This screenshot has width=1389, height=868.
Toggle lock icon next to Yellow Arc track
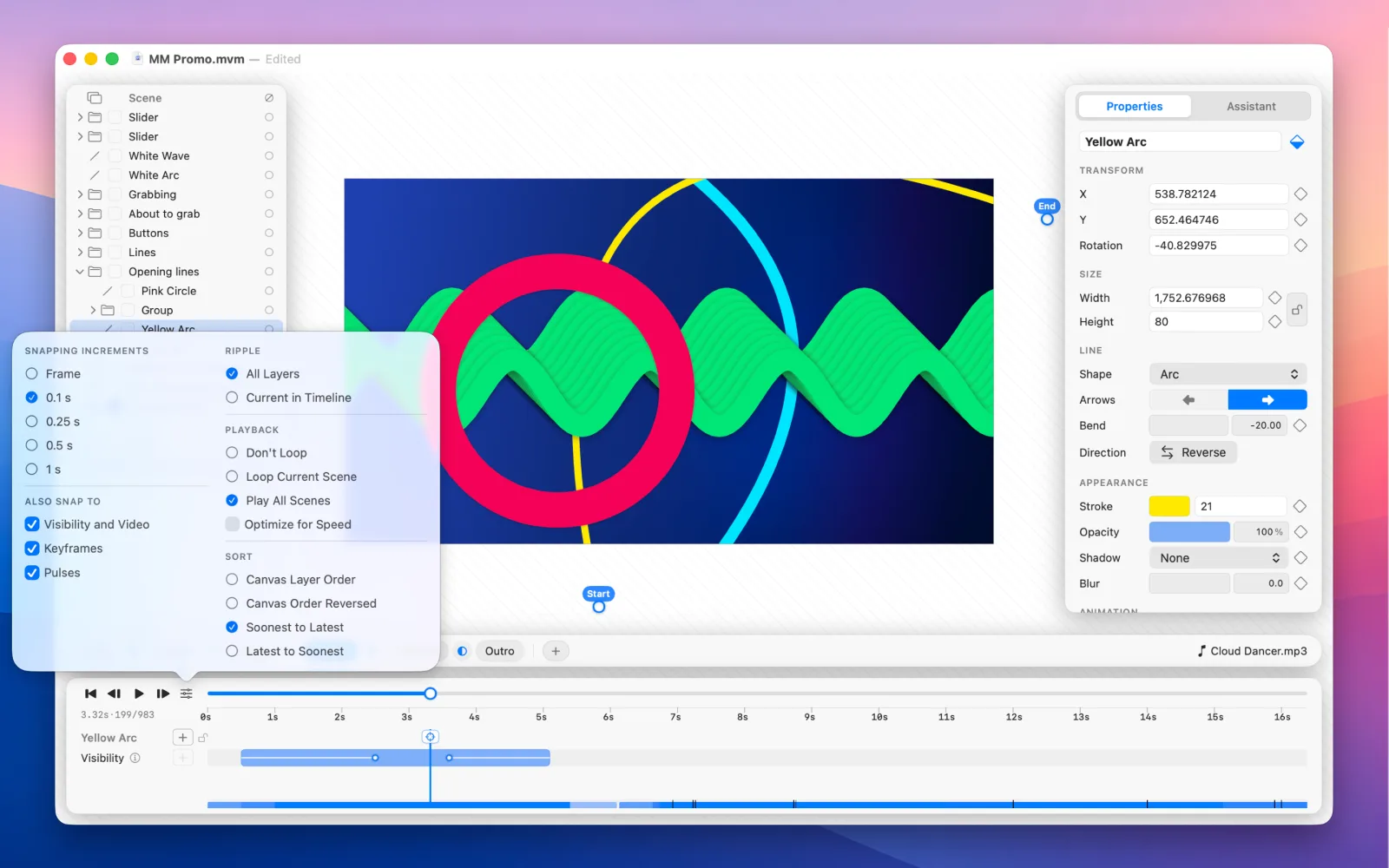coord(203,738)
